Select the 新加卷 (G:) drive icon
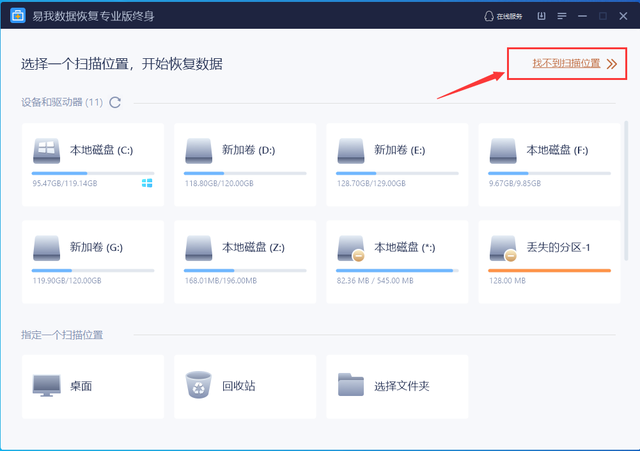The width and height of the screenshot is (640, 451). [47, 248]
